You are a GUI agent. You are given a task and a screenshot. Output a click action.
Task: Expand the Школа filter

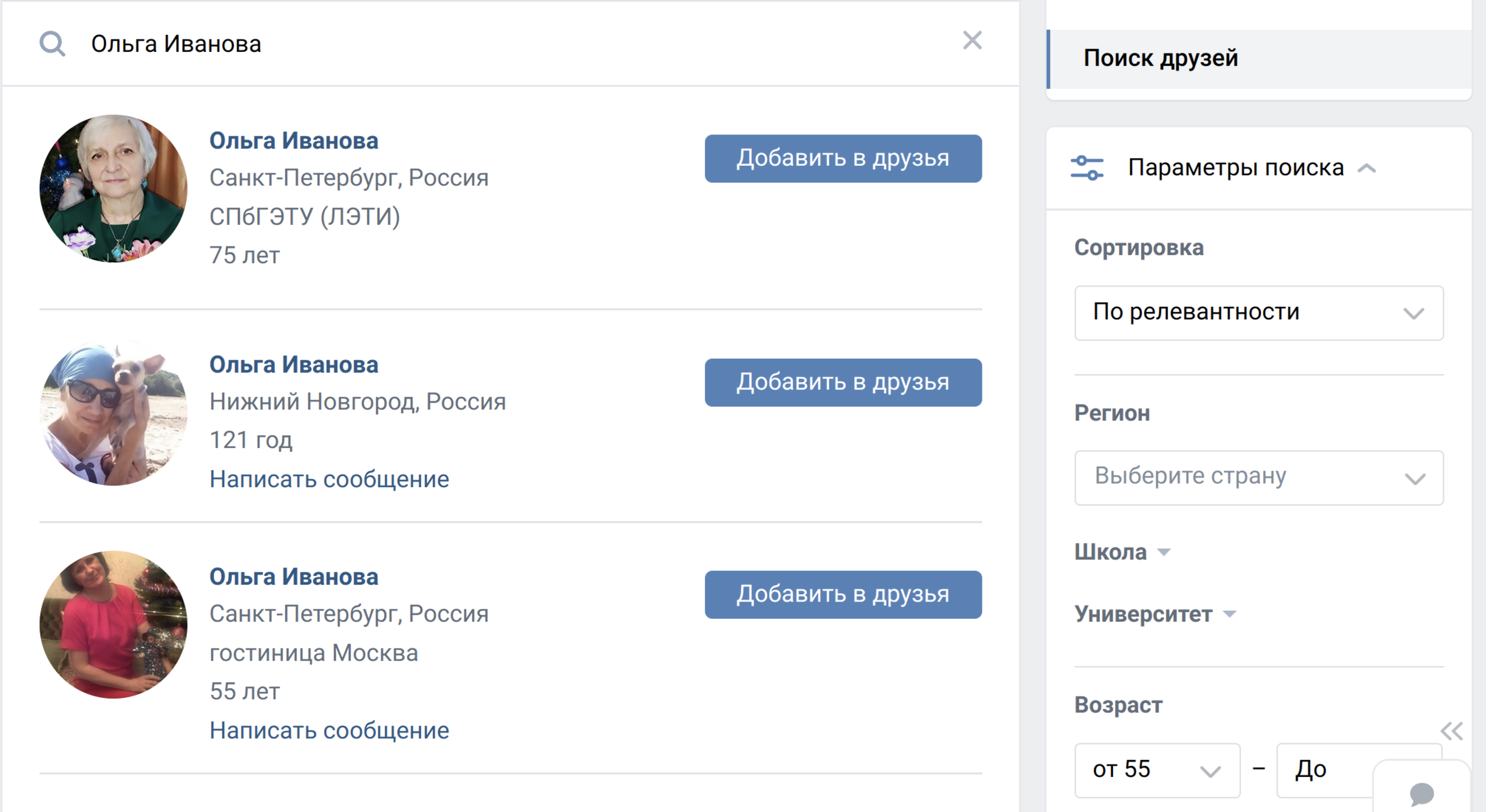[1121, 552]
